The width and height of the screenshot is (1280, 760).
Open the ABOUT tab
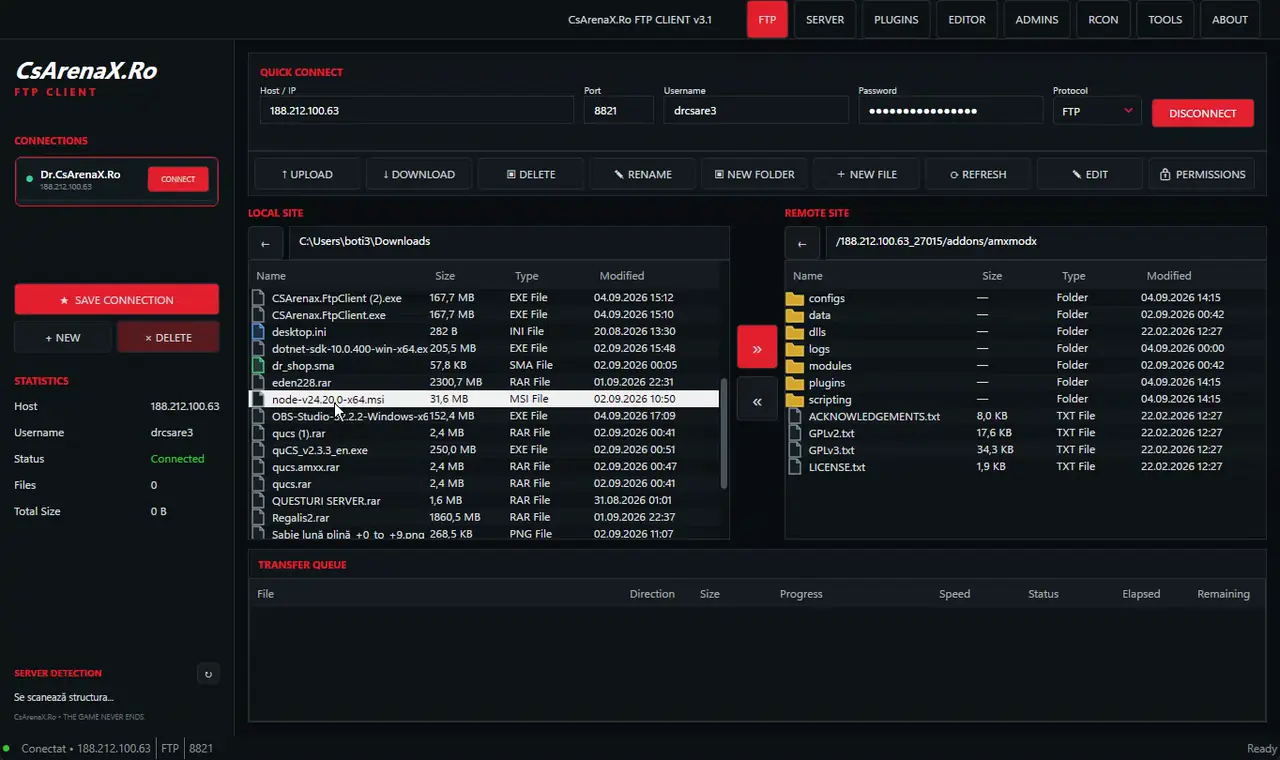[1230, 20]
